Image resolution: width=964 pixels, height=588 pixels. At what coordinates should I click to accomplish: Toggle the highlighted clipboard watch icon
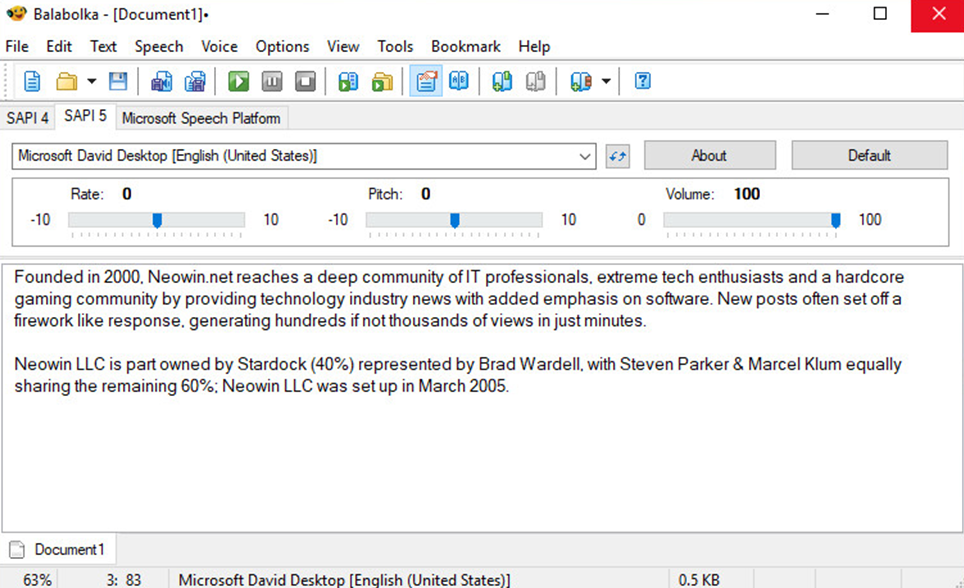(x=426, y=81)
